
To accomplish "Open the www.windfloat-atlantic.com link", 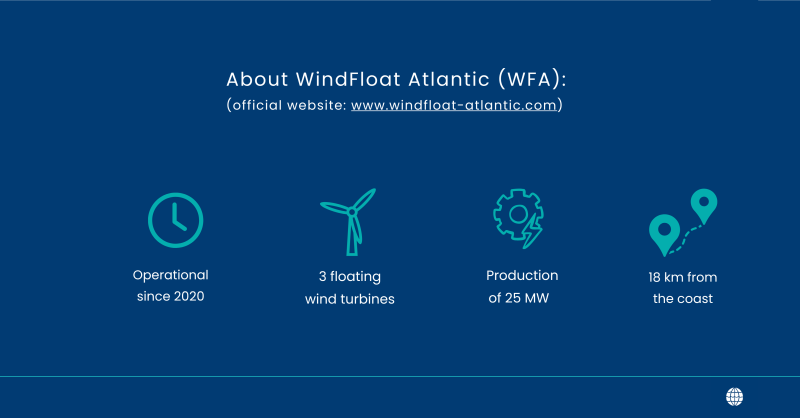I will [454, 105].
